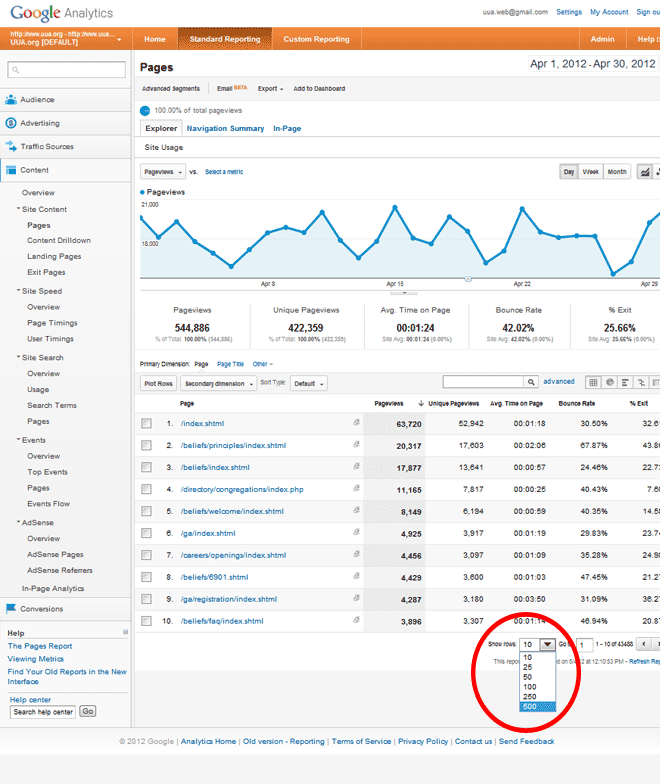This screenshot has height=784, width=660.
Task: Switch to the Navigation Summary tab
Action: [226, 128]
